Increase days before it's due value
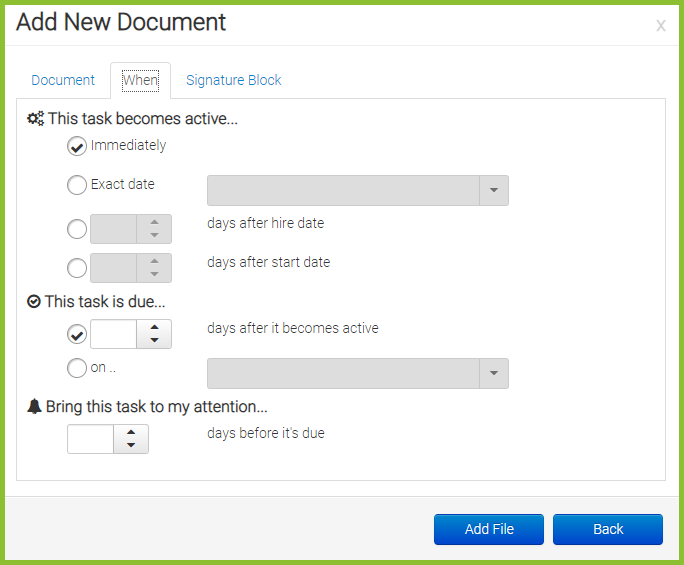 click(131, 432)
